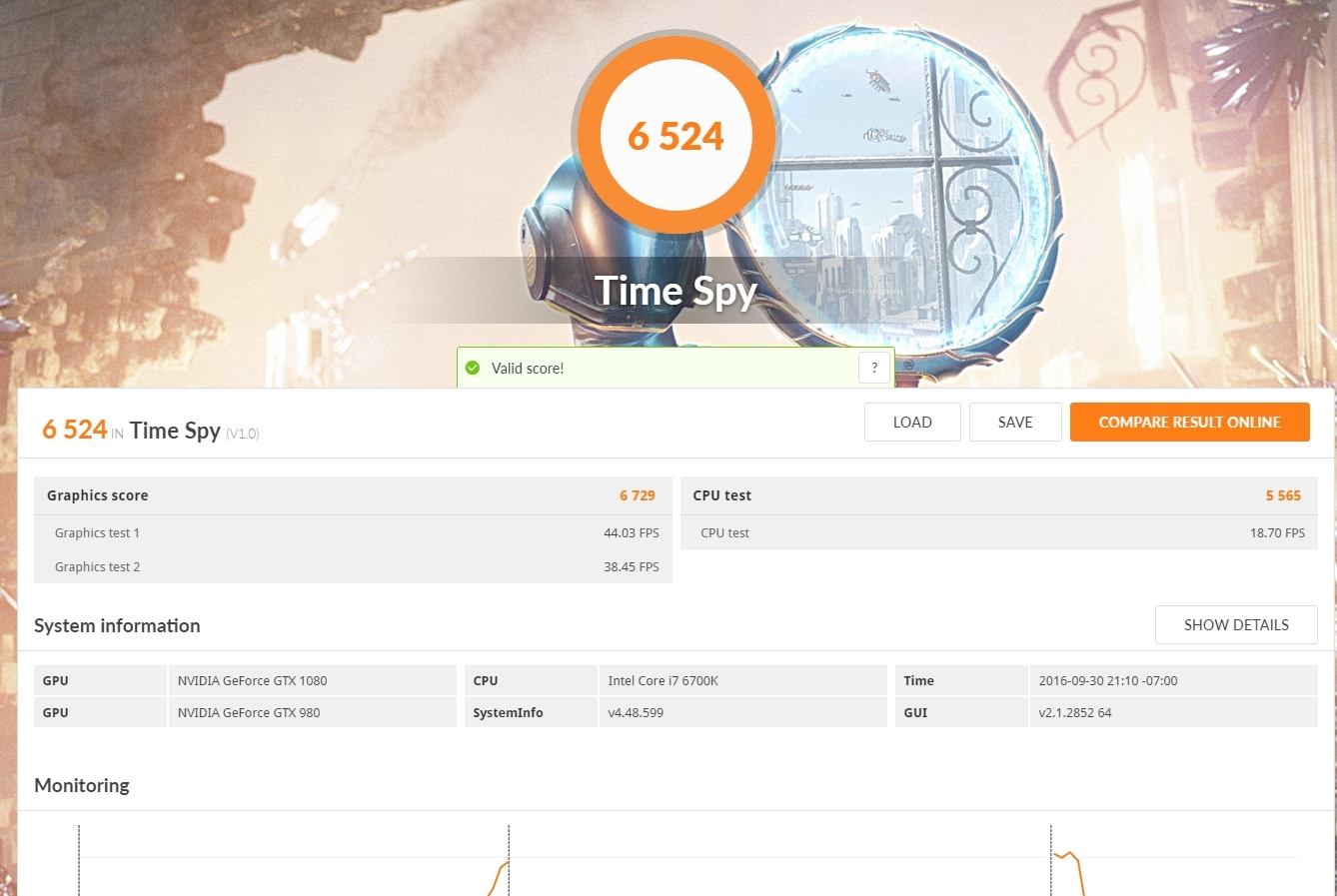This screenshot has width=1337, height=896.
Task: Click the SystemInfo label cell
Action: pyautogui.click(x=531, y=712)
